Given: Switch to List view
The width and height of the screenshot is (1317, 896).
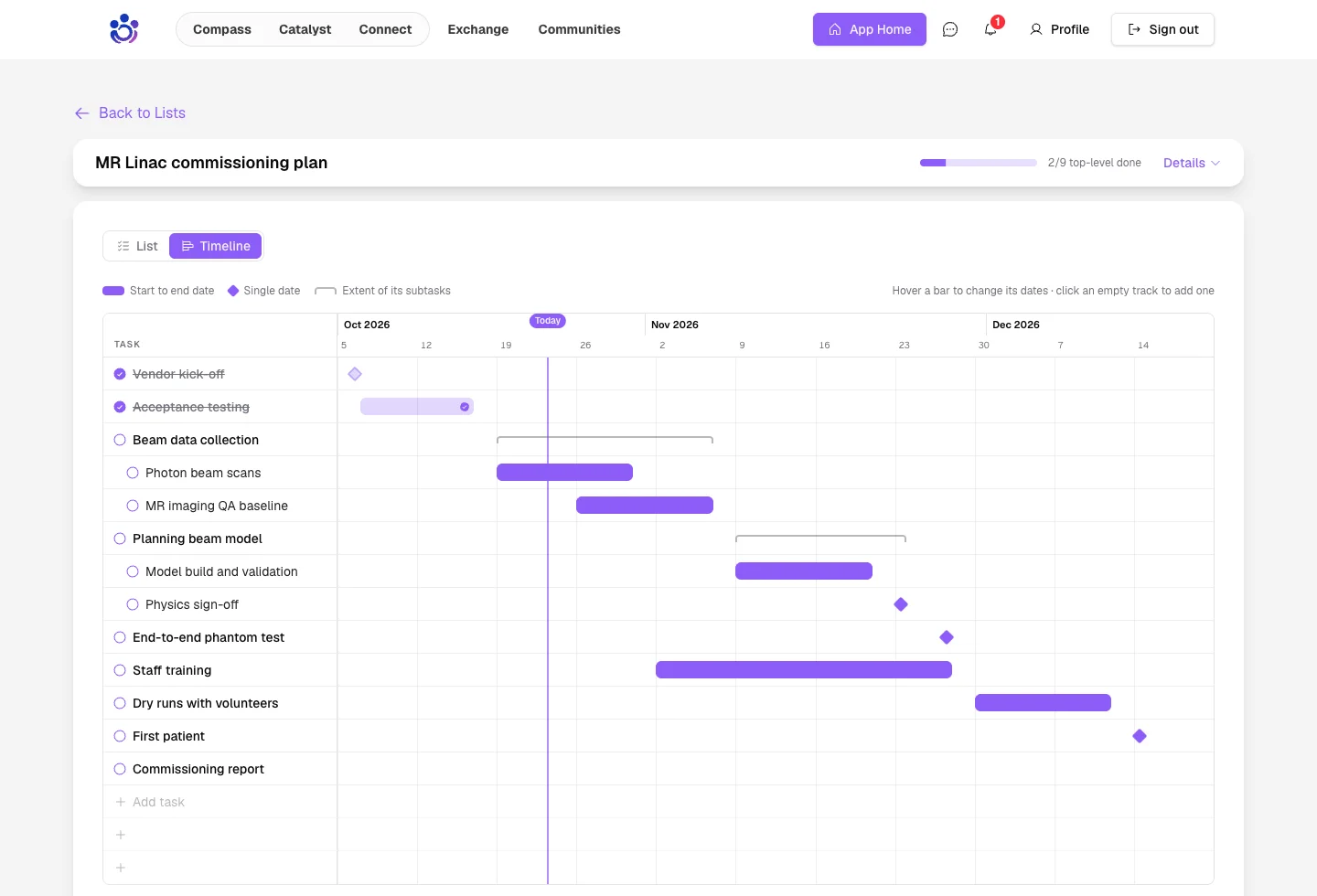Looking at the screenshot, I should click(x=137, y=246).
